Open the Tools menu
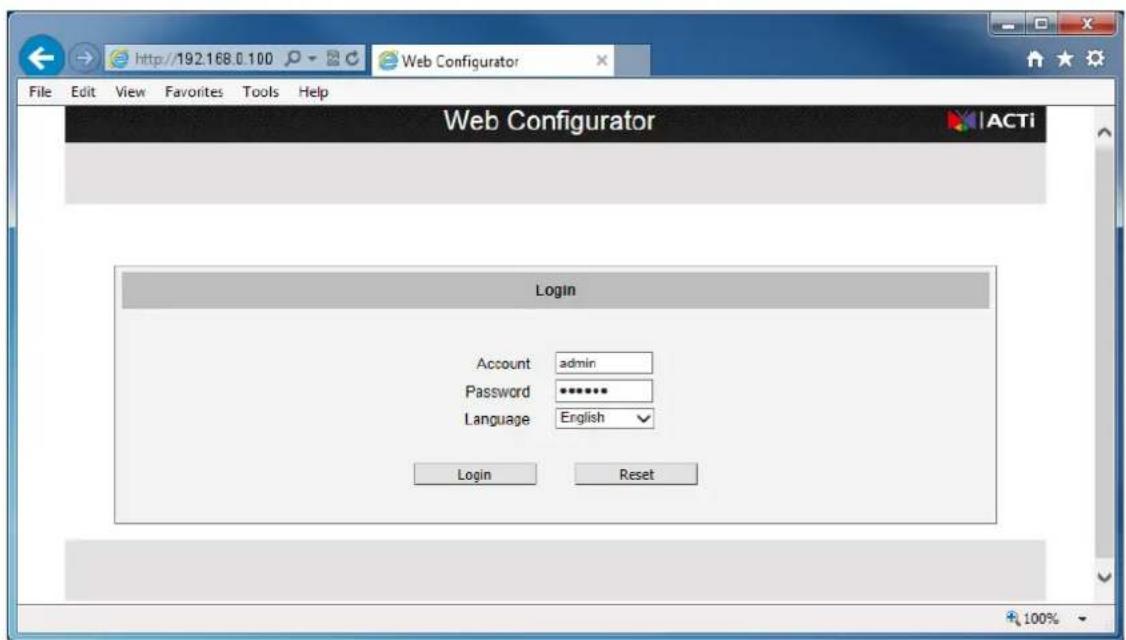1126x640 pixels. coord(261,91)
